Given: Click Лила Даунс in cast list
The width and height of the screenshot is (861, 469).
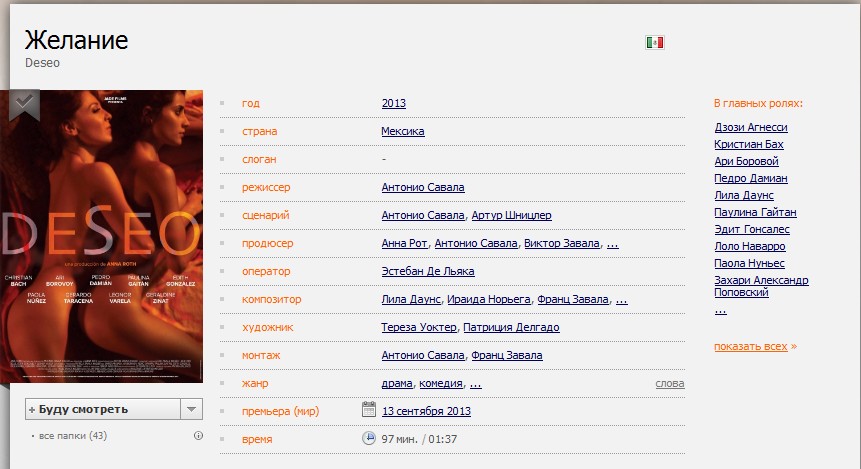Looking at the screenshot, I should (x=744, y=196).
